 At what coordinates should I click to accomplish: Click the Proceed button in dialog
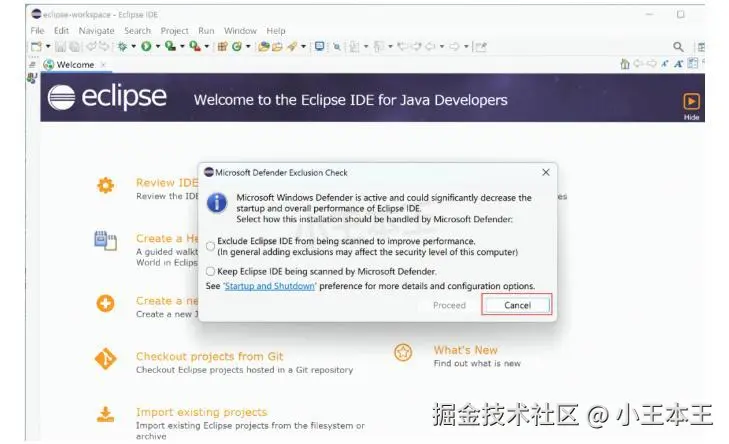(x=449, y=305)
